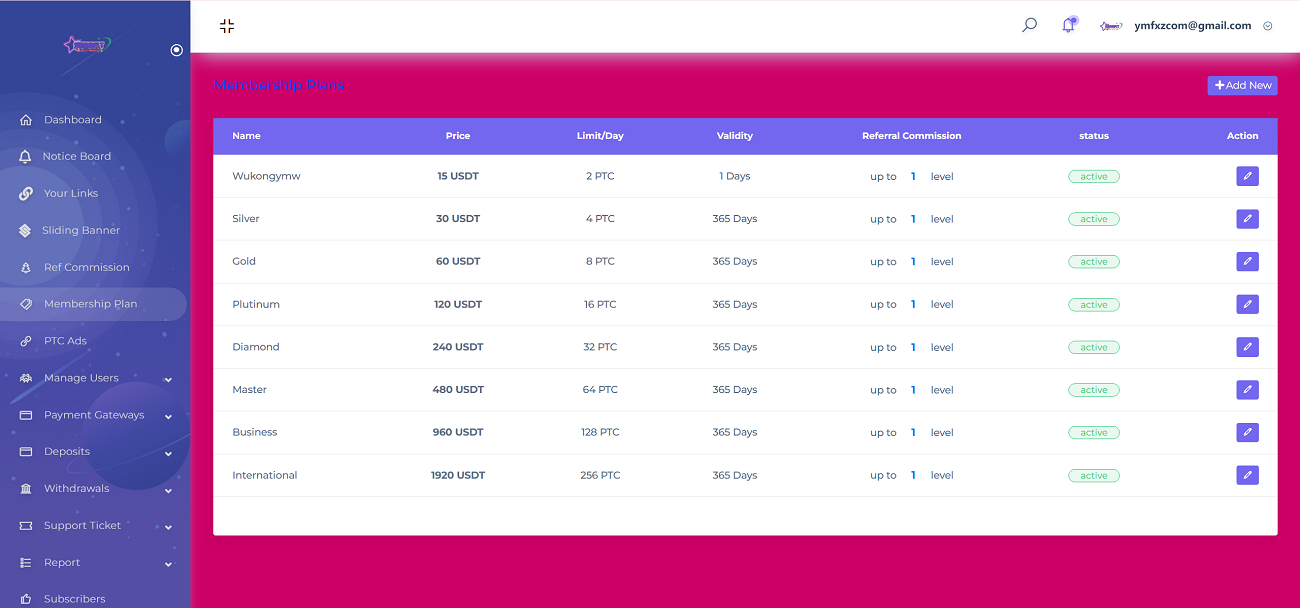Toggle the sidebar radio button near logo
The image size is (1300, 608).
point(177,50)
